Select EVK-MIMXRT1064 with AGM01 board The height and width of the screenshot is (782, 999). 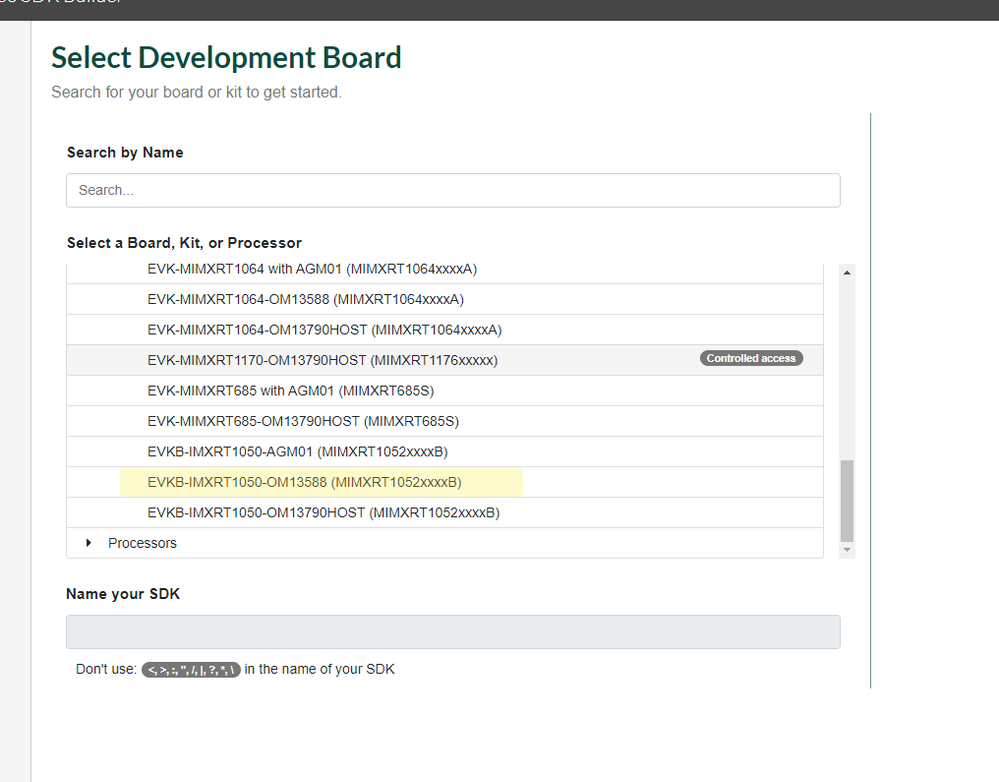(x=312, y=269)
